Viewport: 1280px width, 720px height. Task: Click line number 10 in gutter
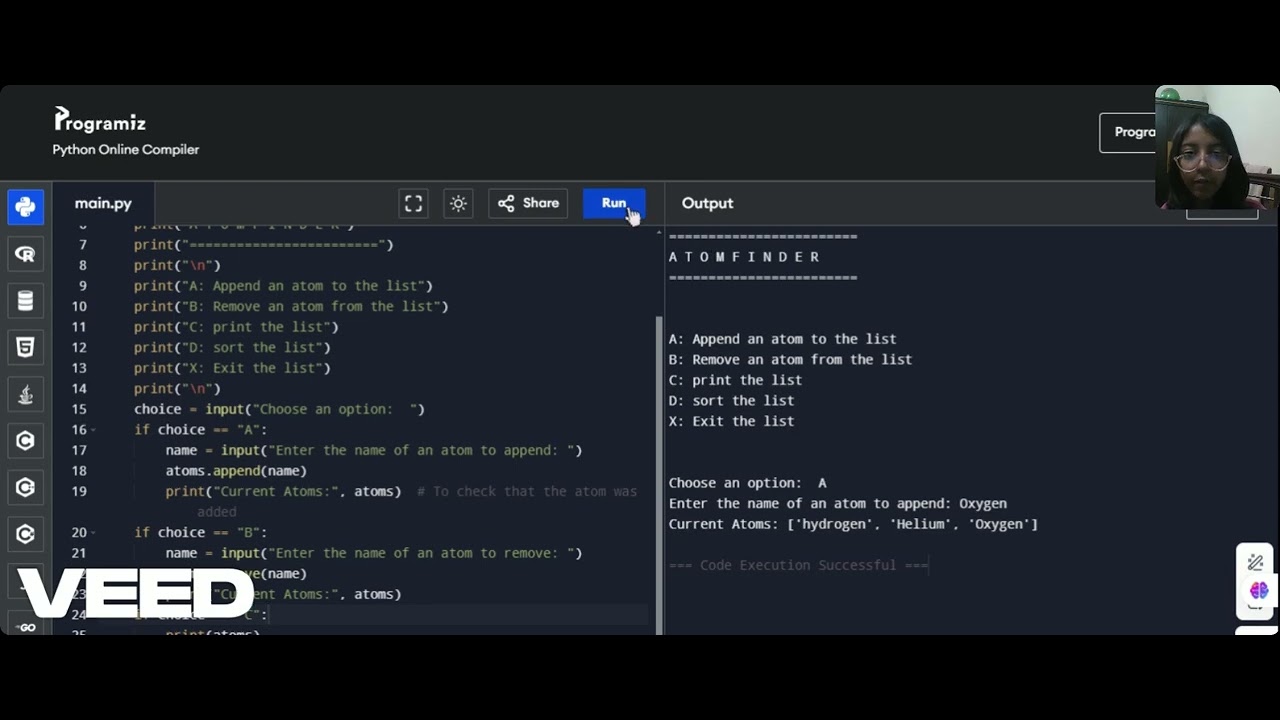click(79, 306)
